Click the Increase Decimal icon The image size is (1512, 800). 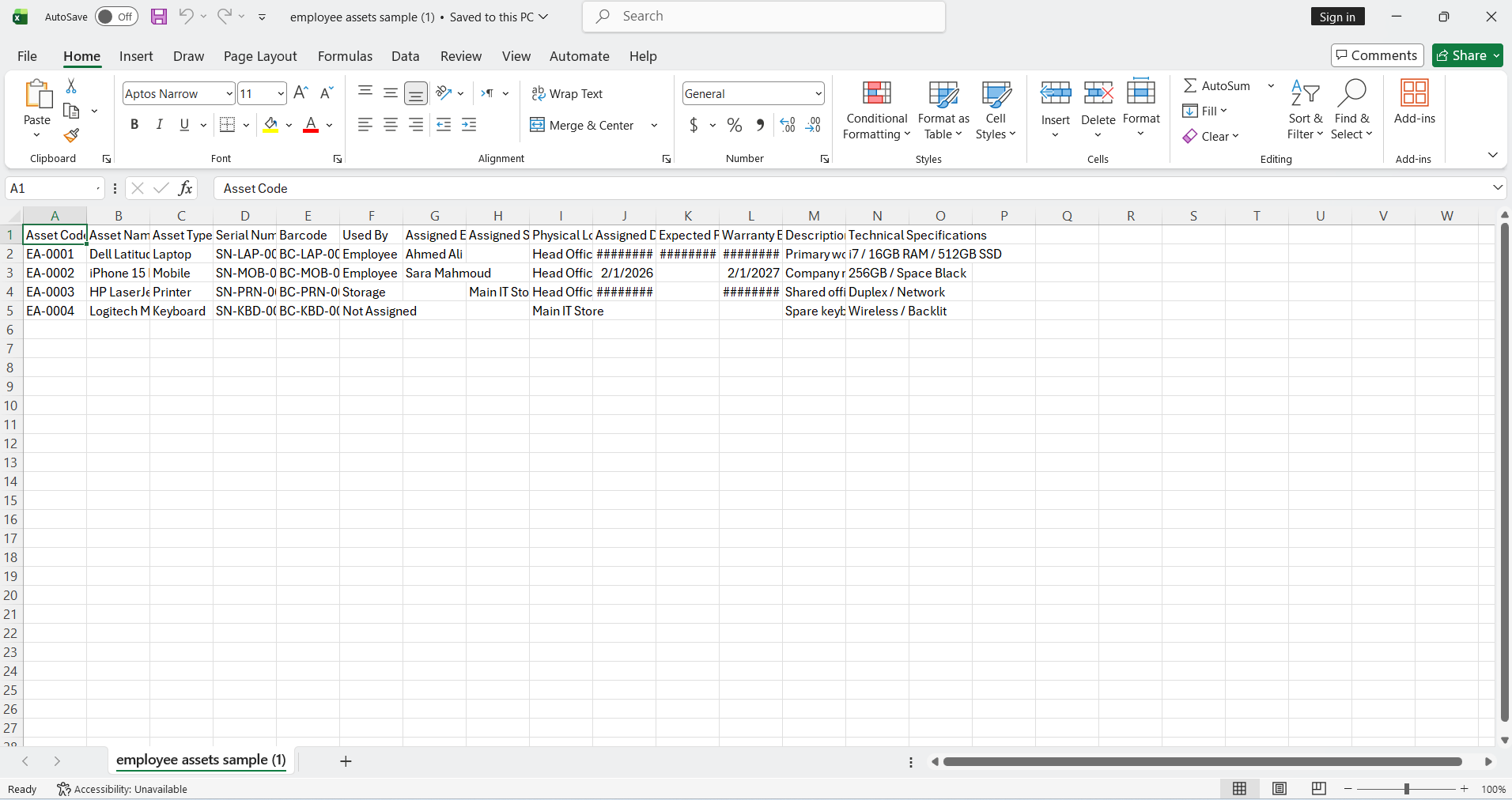[788, 125]
